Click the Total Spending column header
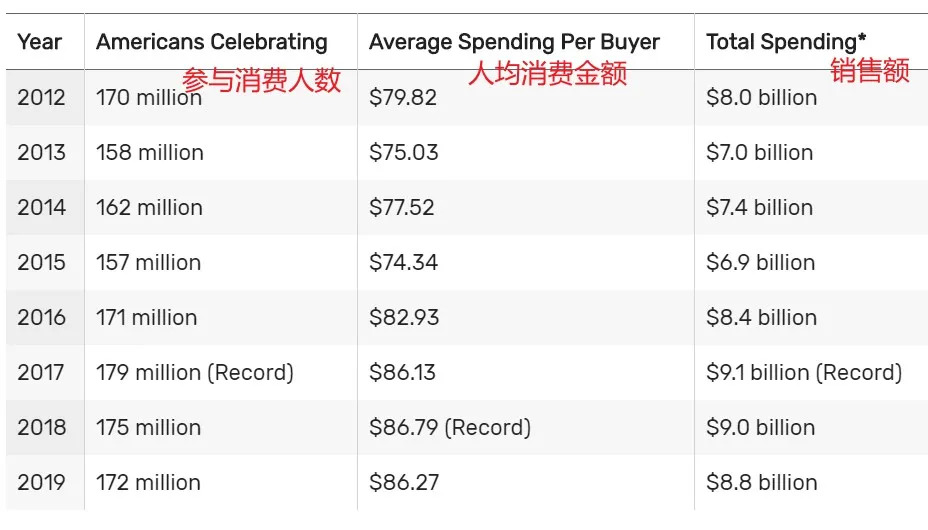The width and height of the screenshot is (928, 530). click(x=786, y=42)
